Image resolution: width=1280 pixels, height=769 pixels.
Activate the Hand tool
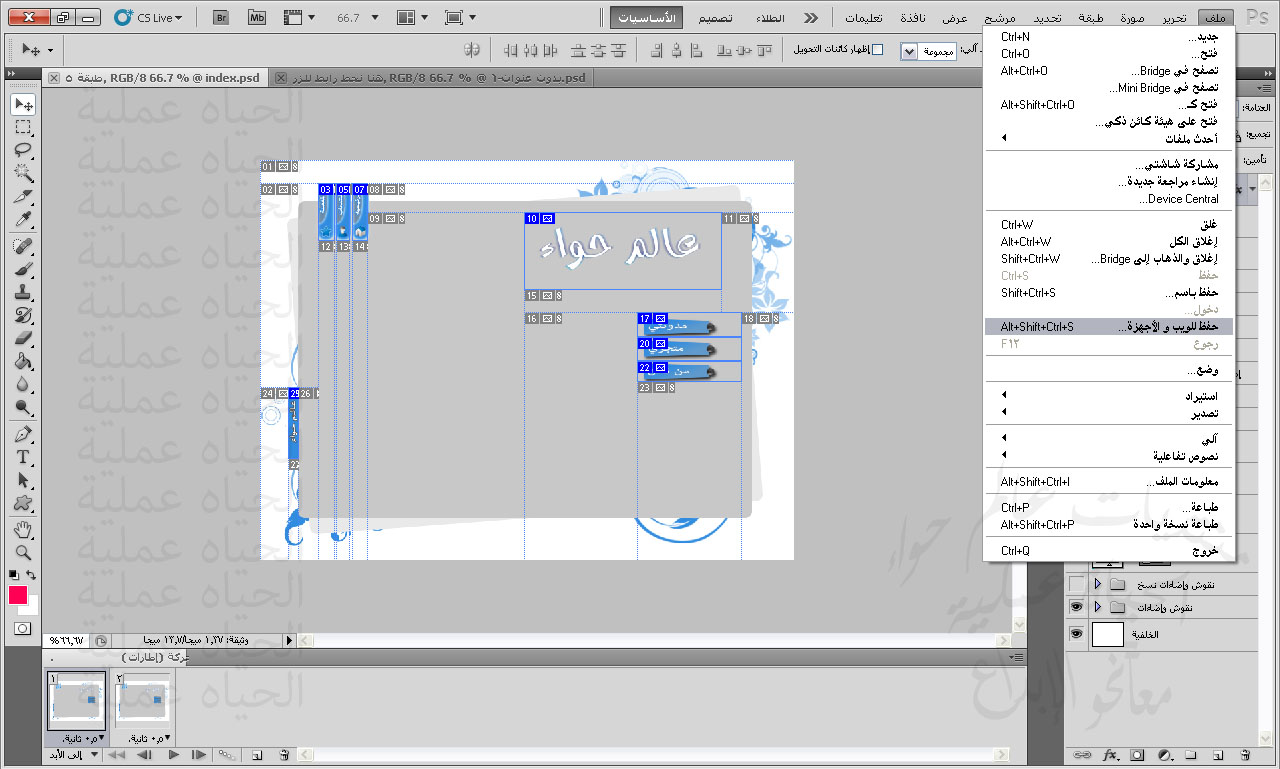point(23,529)
